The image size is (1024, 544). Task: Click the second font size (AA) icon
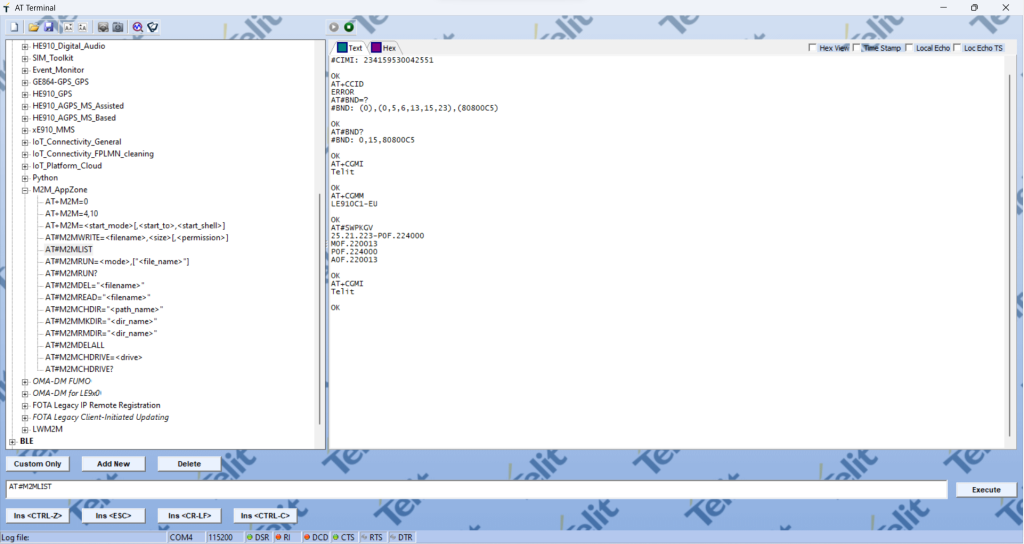click(x=83, y=27)
